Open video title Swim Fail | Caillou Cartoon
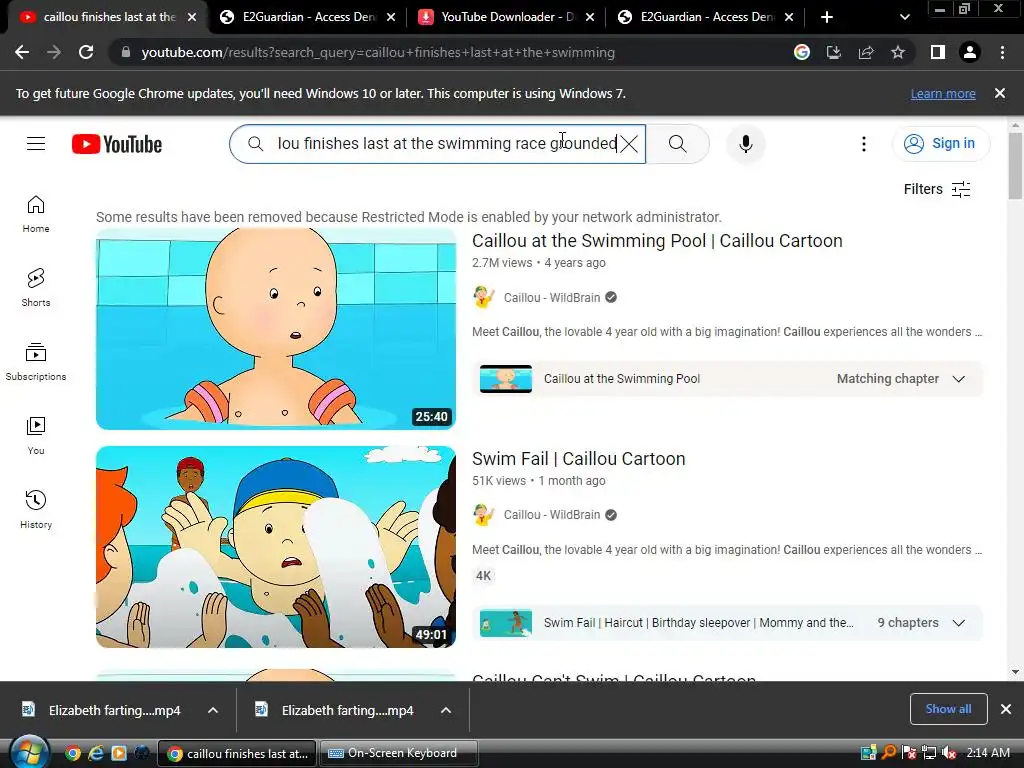The width and height of the screenshot is (1024, 768). click(x=579, y=459)
